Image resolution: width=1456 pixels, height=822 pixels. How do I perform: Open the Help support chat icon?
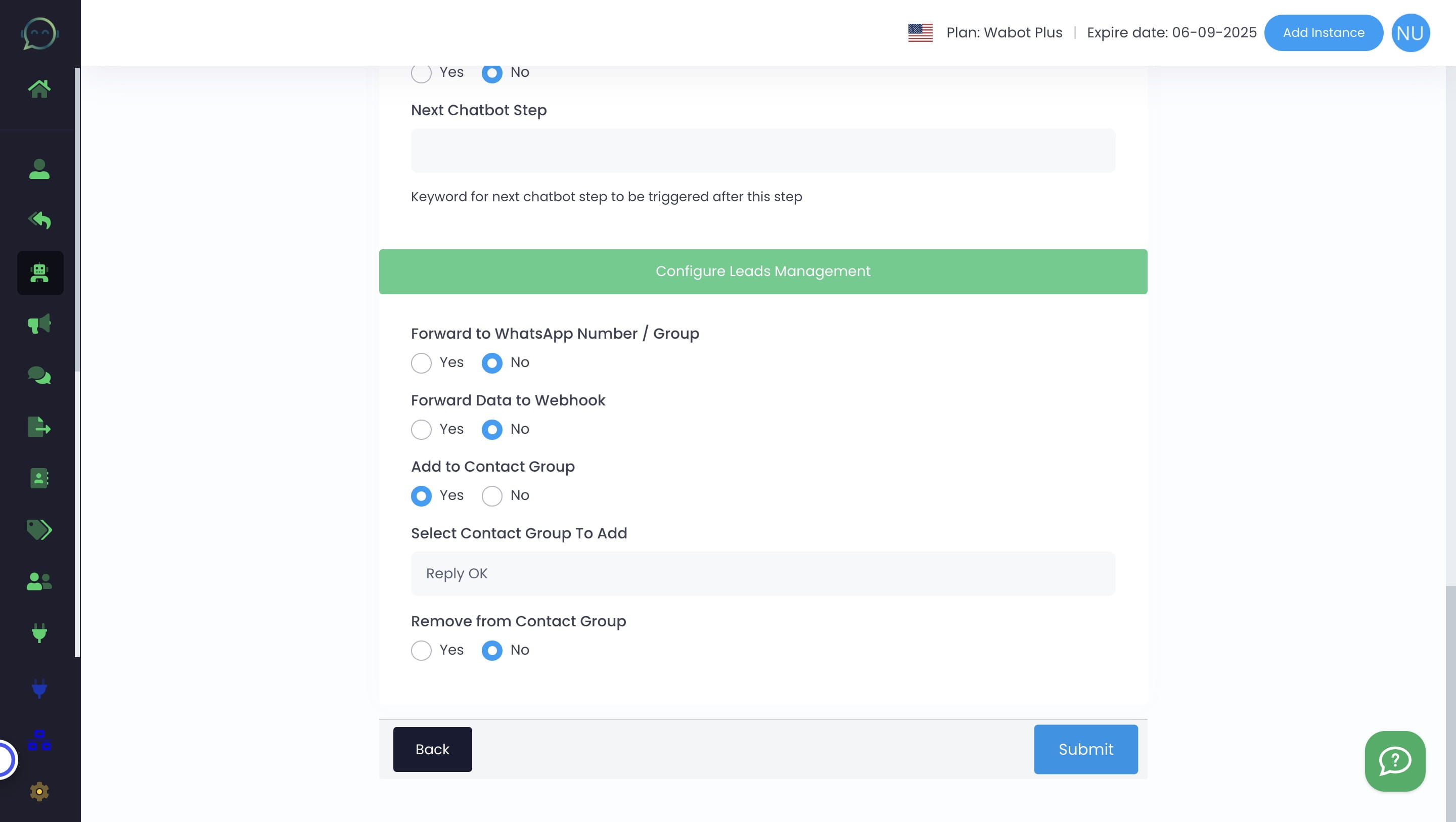click(x=1395, y=761)
